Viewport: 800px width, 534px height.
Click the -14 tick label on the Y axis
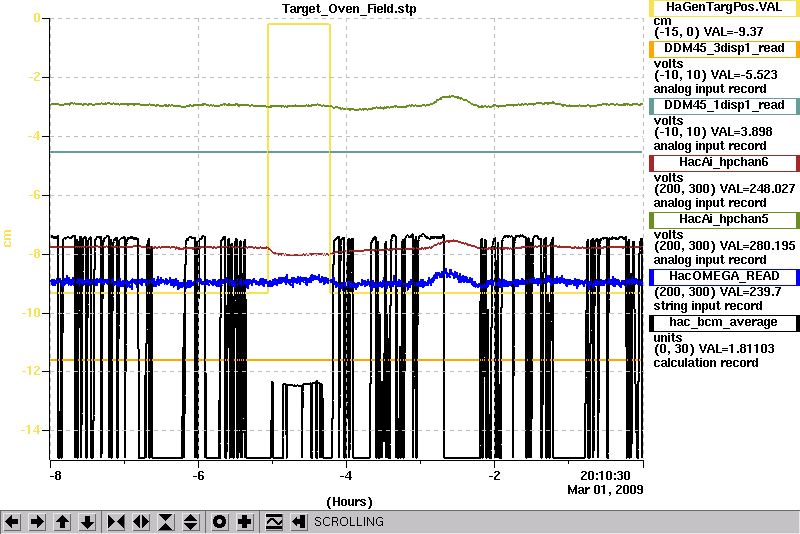coord(30,430)
